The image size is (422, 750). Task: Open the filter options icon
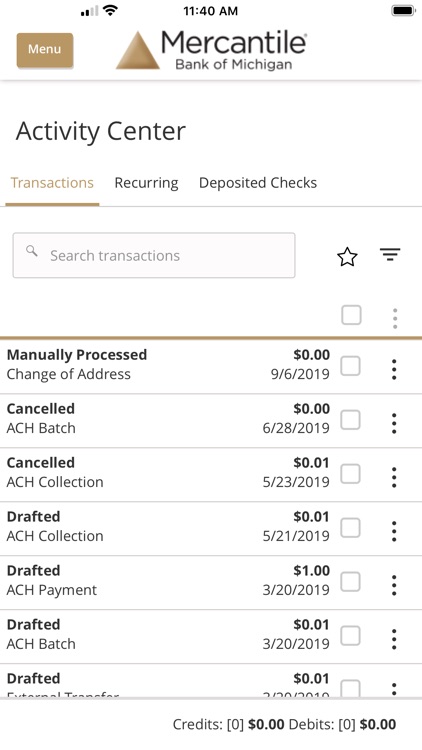click(390, 254)
